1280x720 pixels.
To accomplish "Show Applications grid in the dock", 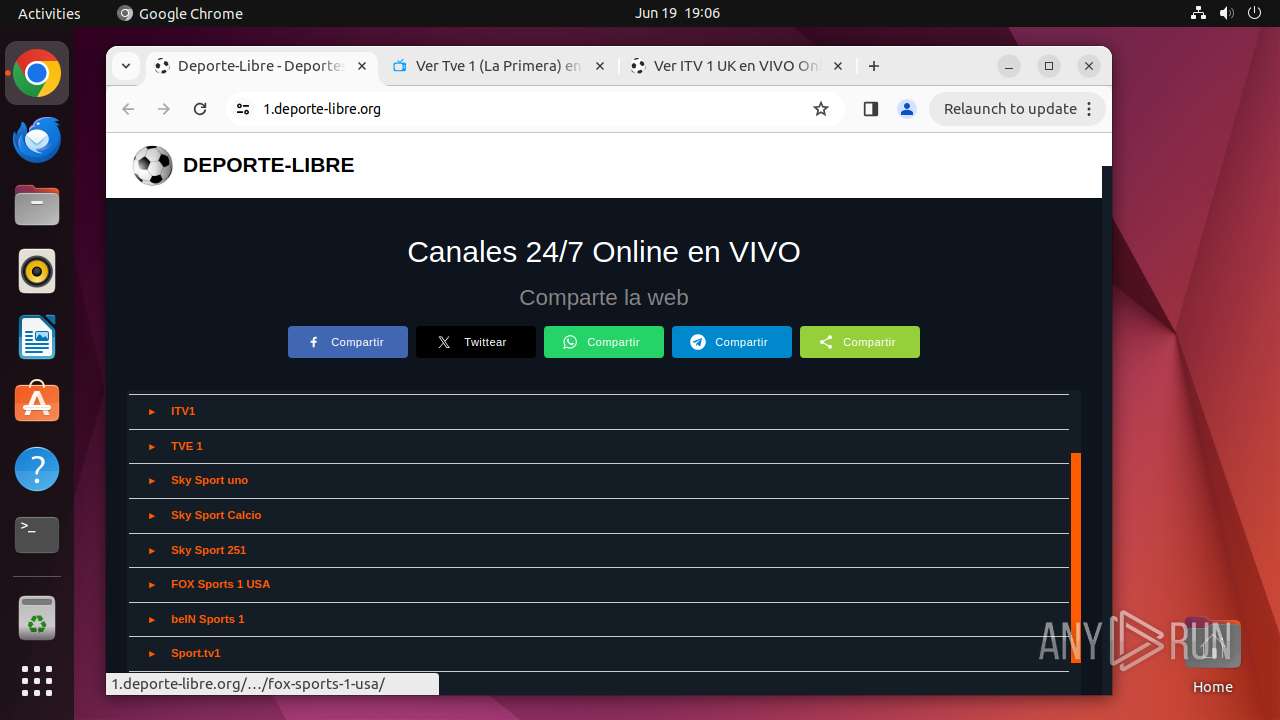I will coord(37,681).
